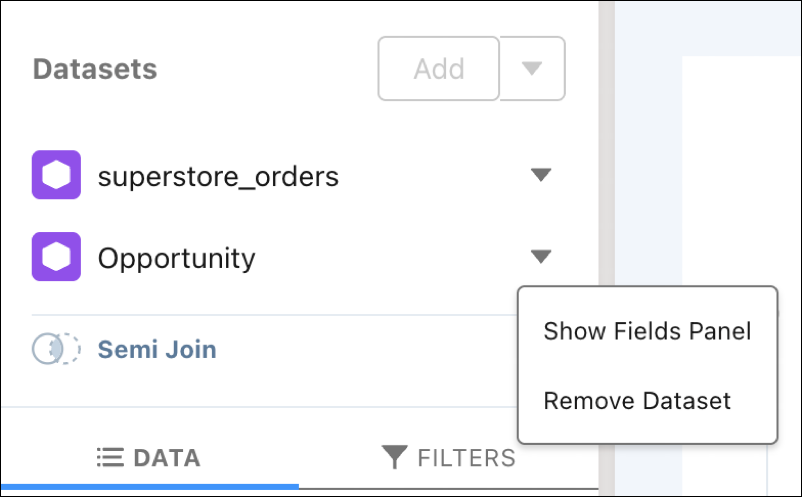Click the gray vertical panel divider
Screen dimensions: 802x497
[x=607, y=143]
